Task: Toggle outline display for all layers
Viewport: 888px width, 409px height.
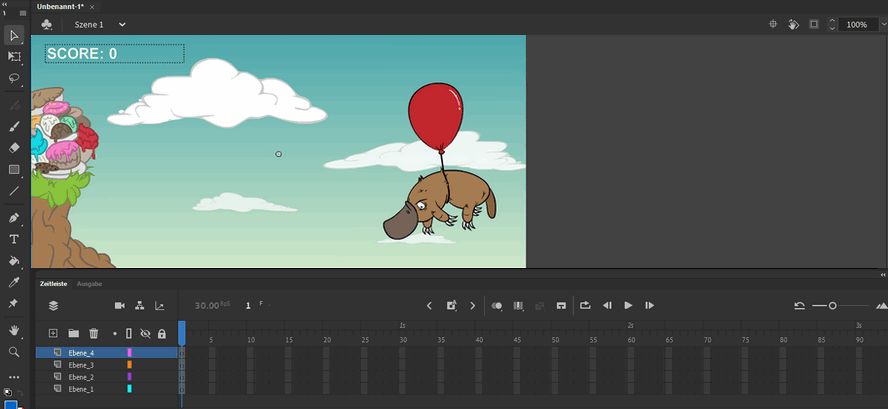Action: [128, 333]
